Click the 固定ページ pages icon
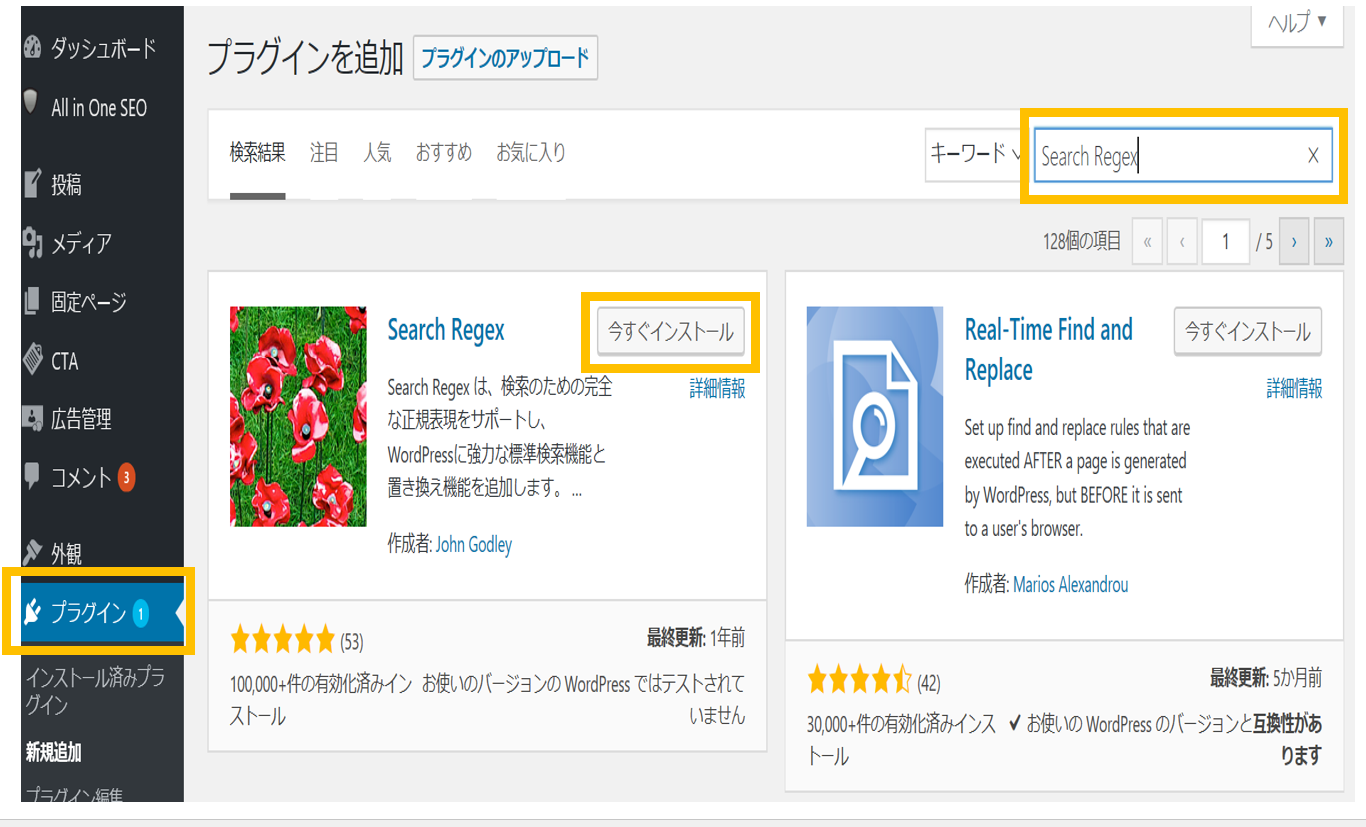Screen dimensions: 1366x827 (32, 301)
